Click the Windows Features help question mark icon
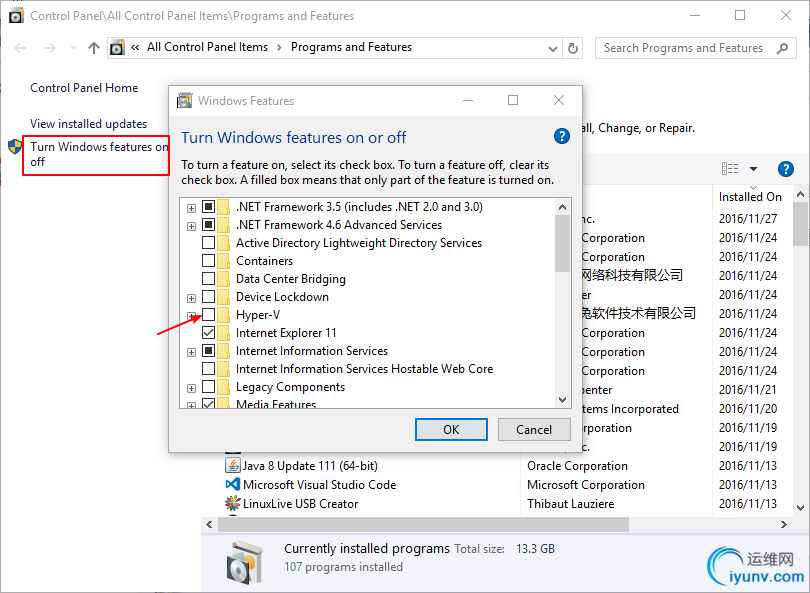This screenshot has width=810, height=593. pyautogui.click(x=562, y=136)
